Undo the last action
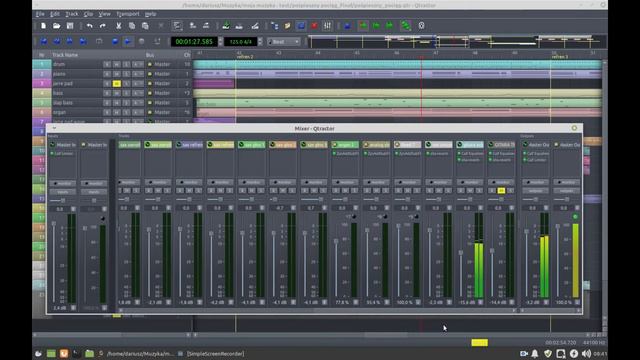The height and width of the screenshot is (360, 640). click(x=89, y=26)
